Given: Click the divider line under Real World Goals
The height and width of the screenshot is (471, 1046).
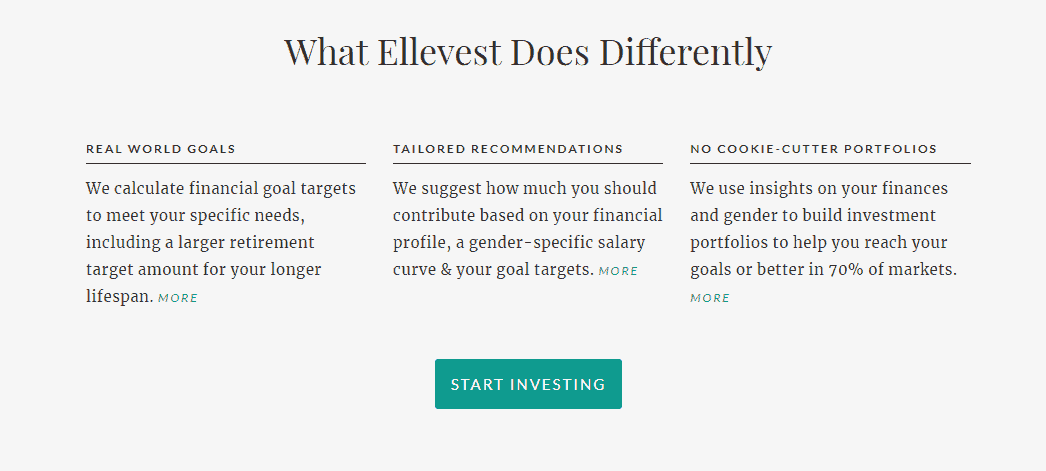Looking at the screenshot, I should click(x=225, y=163).
